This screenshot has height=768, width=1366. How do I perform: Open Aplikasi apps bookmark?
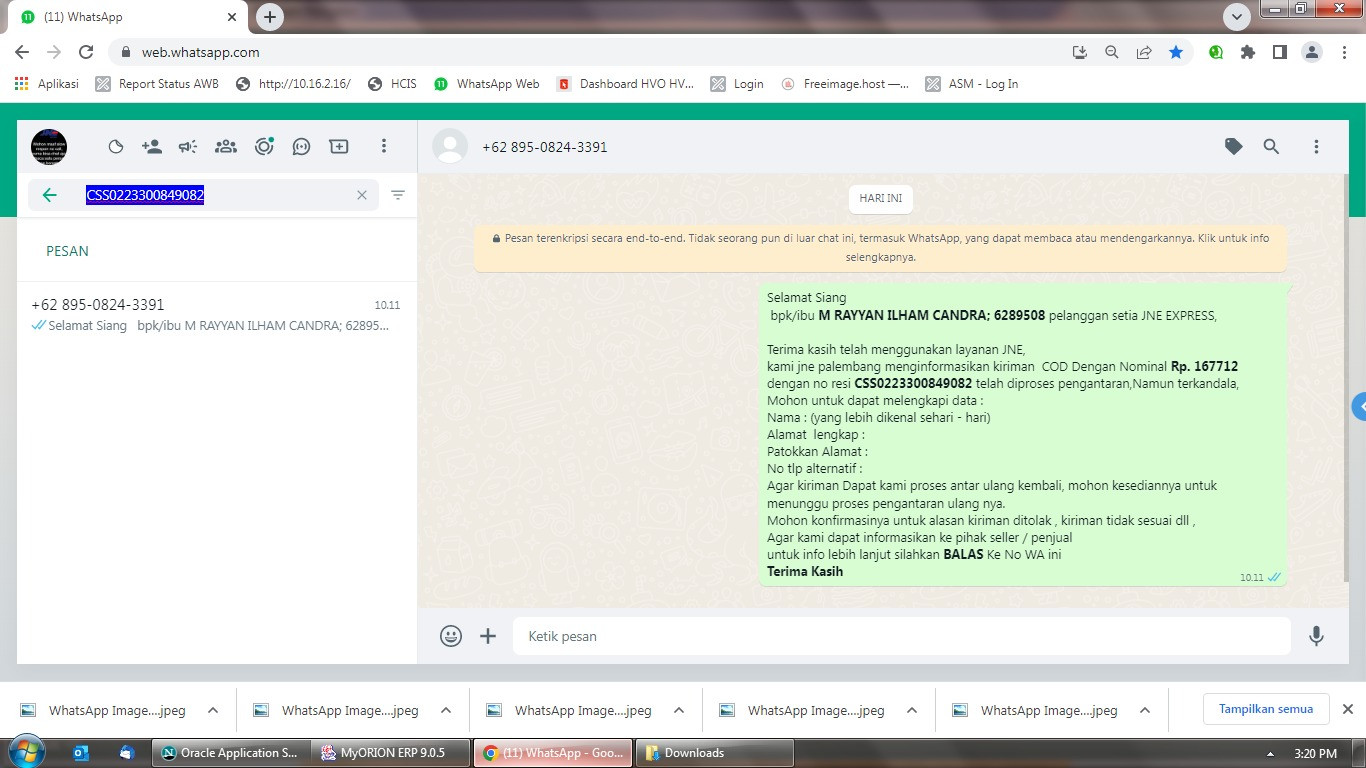point(47,84)
